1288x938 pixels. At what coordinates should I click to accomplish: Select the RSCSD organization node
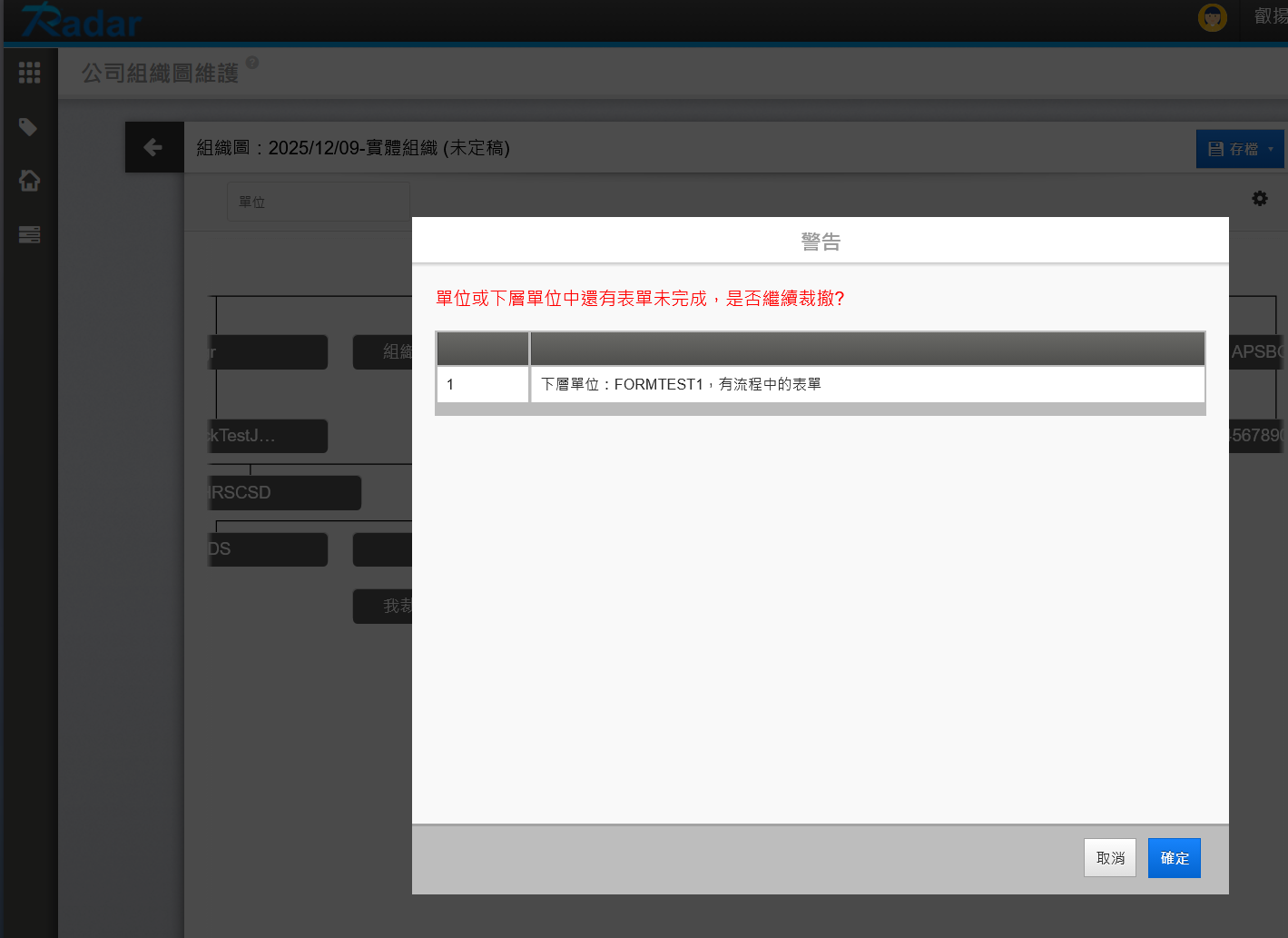point(283,492)
